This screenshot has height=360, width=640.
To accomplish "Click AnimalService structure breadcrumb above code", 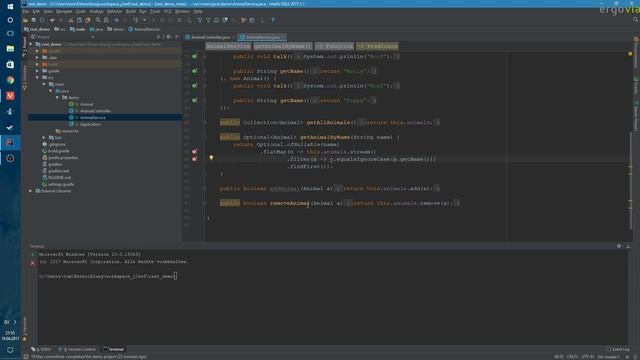I will [228, 46].
